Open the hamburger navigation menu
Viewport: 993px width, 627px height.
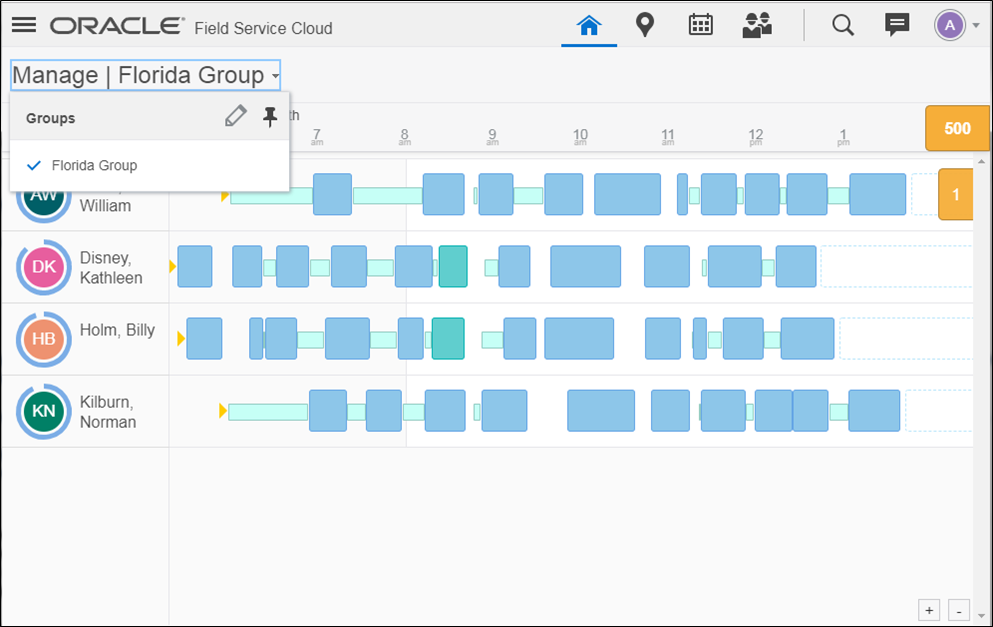tap(24, 25)
